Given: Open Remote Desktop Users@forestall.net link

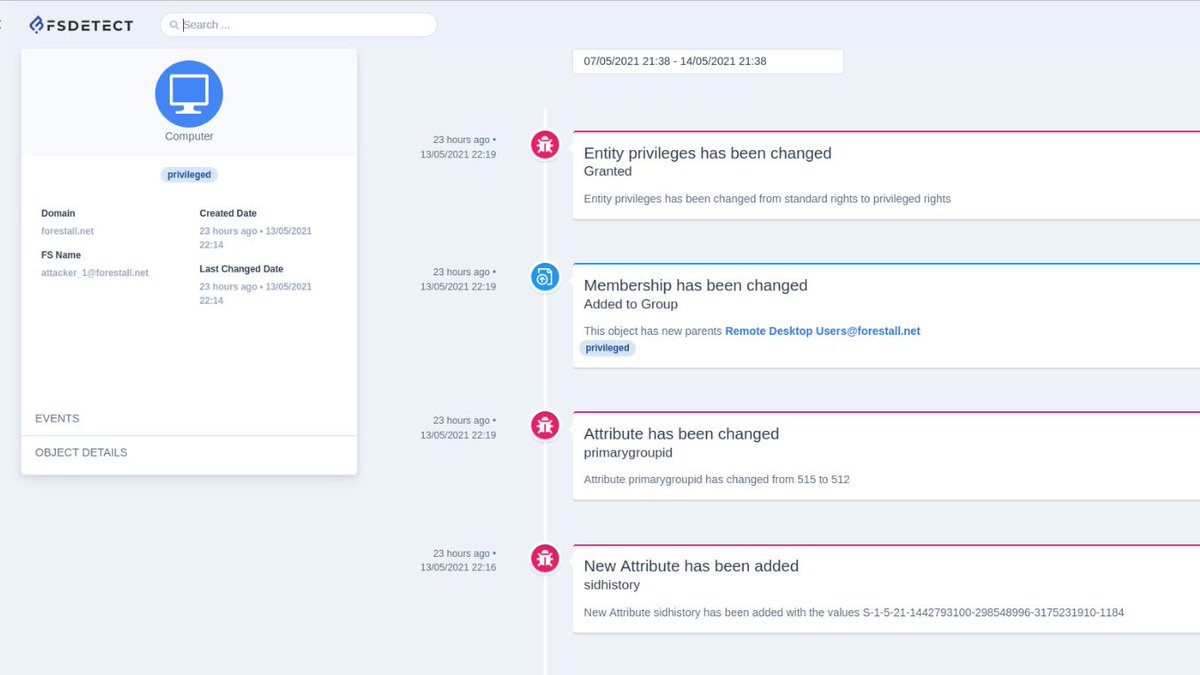Looking at the screenshot, I should 822,331.
